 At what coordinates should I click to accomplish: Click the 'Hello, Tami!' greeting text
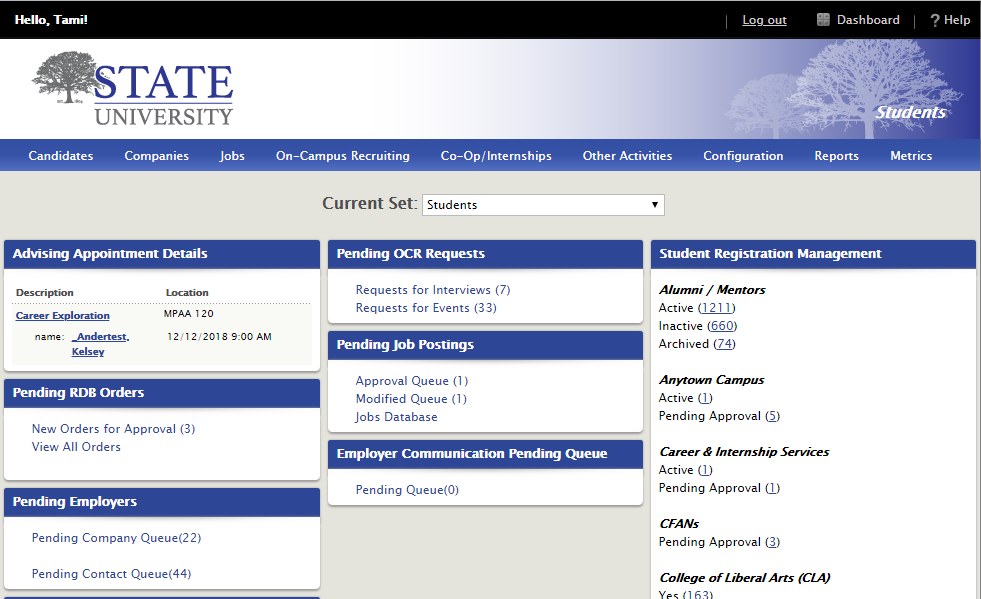(x=51, y=20)
